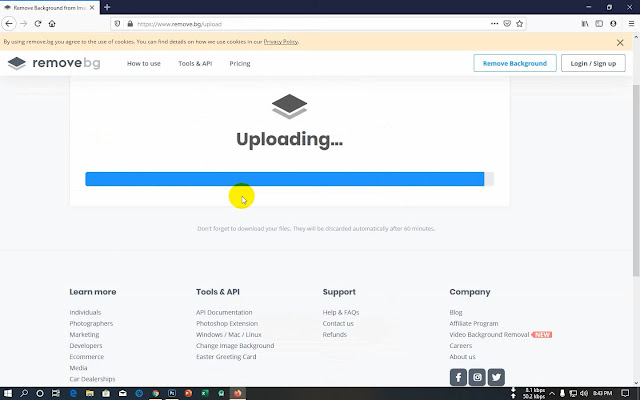Click Login / Sign up button
The image size is (640, 400).
tap(593, 63)
